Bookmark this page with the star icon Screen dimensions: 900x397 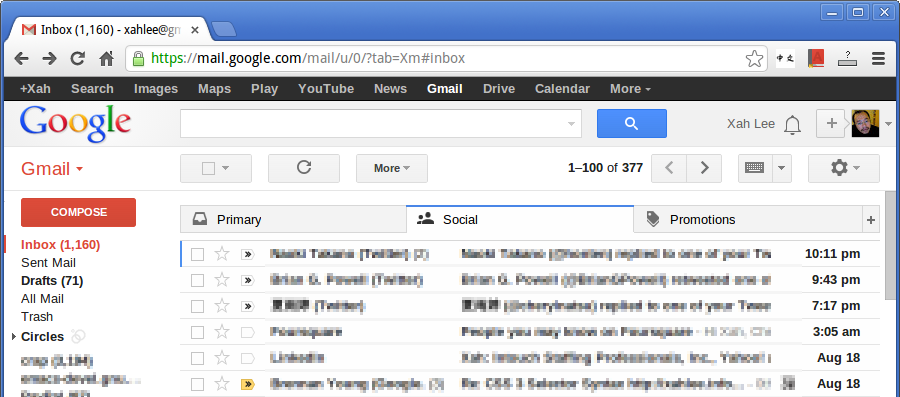pyautogui.click(x=754, y=59)
